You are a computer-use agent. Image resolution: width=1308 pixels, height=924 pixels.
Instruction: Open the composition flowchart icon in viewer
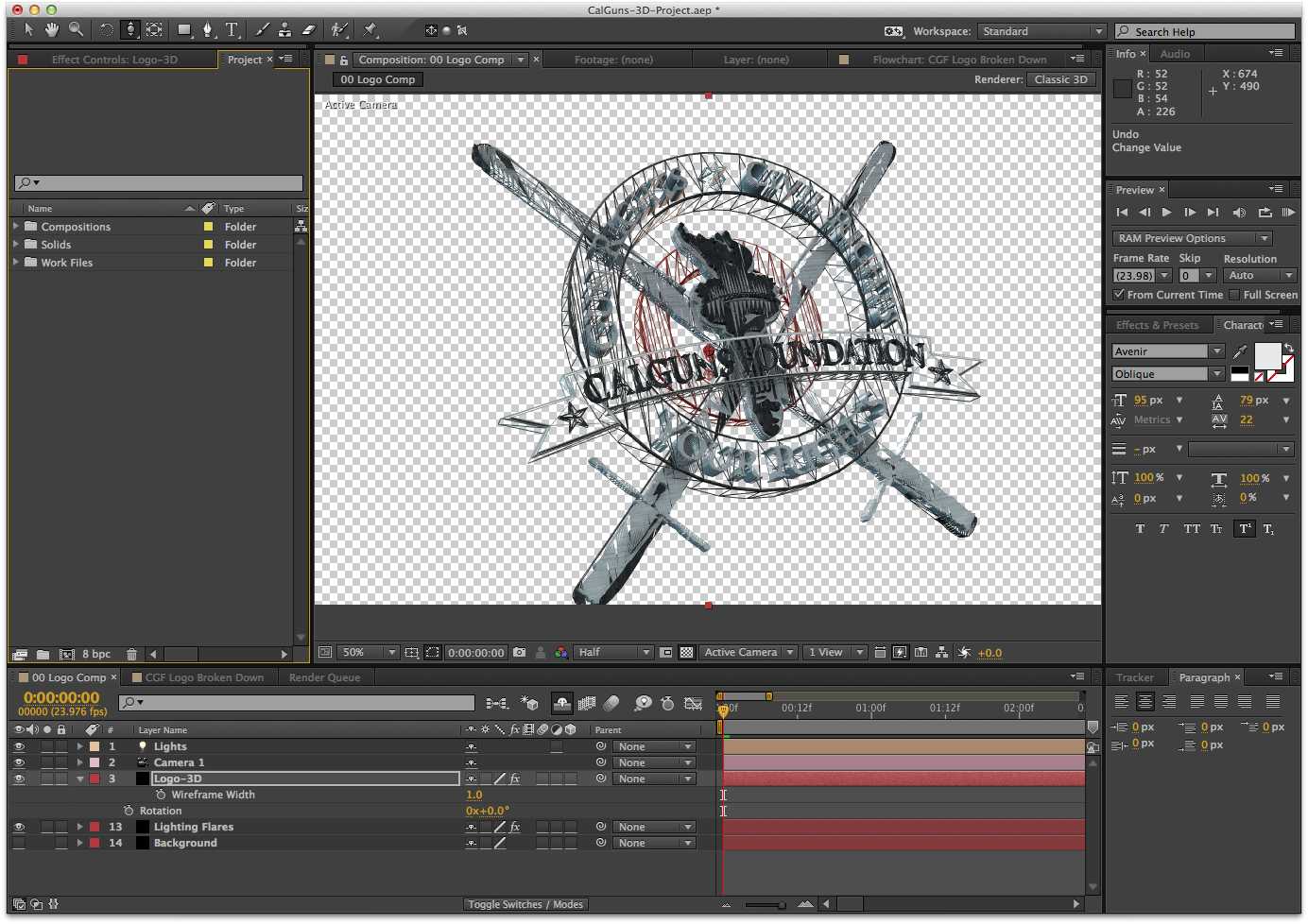(942, 653)
